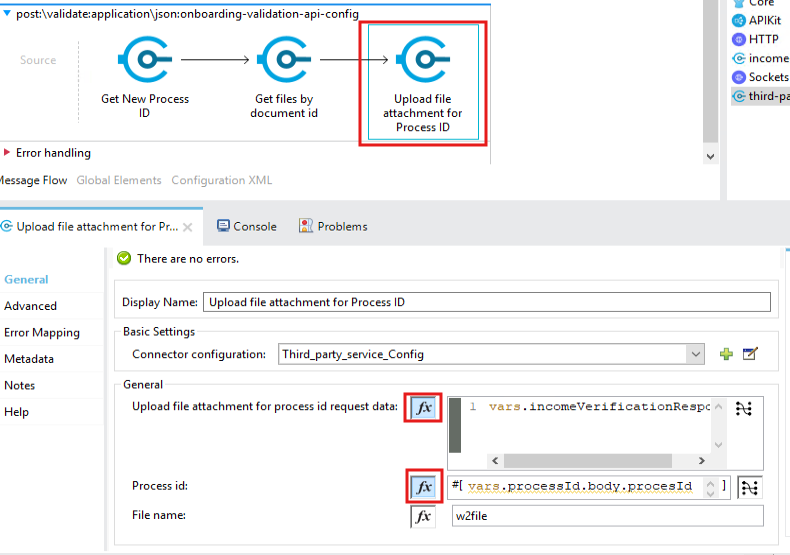Open the Global Elements view
This screenshot has width=790, height=555.
[x=118, y=180]
